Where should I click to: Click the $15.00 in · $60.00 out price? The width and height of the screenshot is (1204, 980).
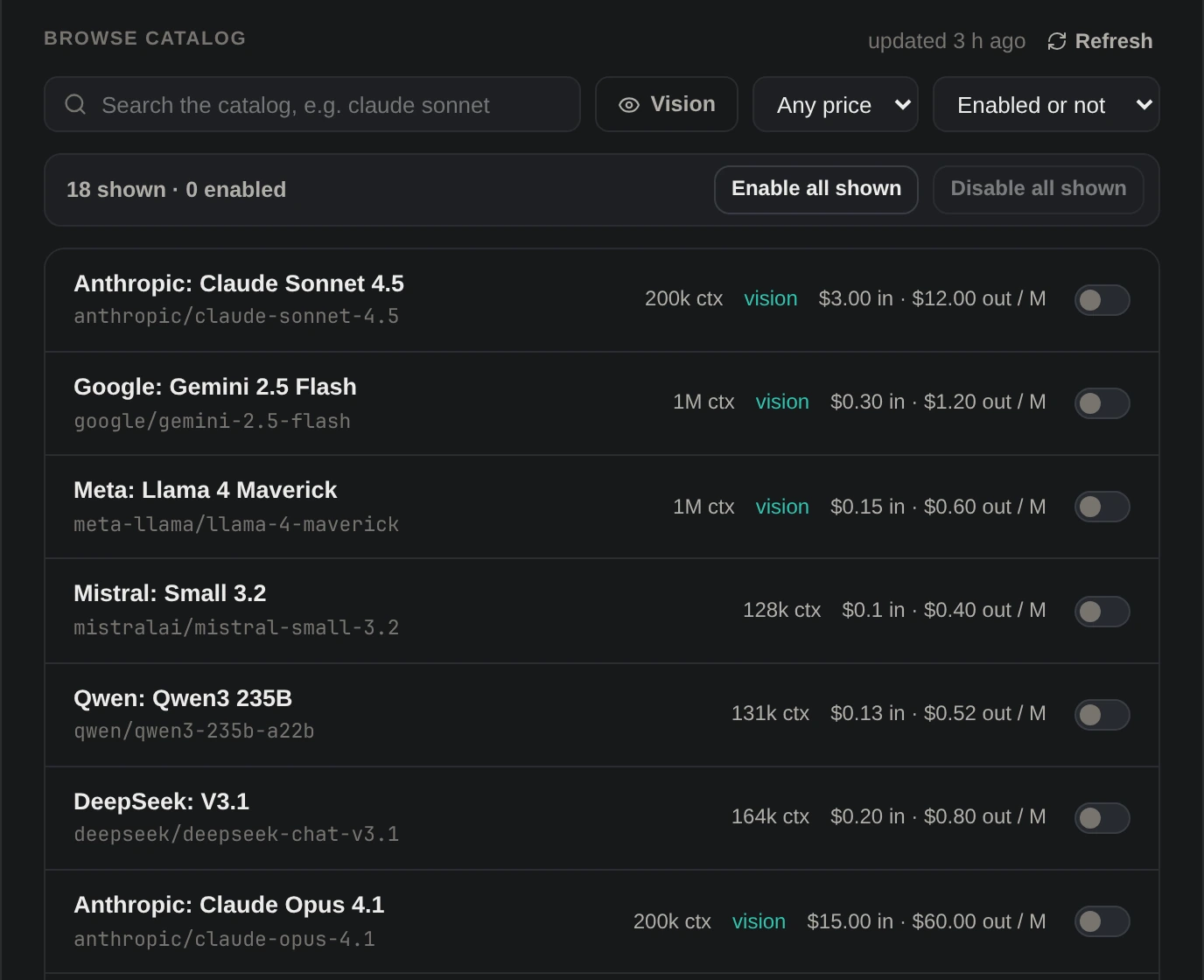(x=927, y=921)
